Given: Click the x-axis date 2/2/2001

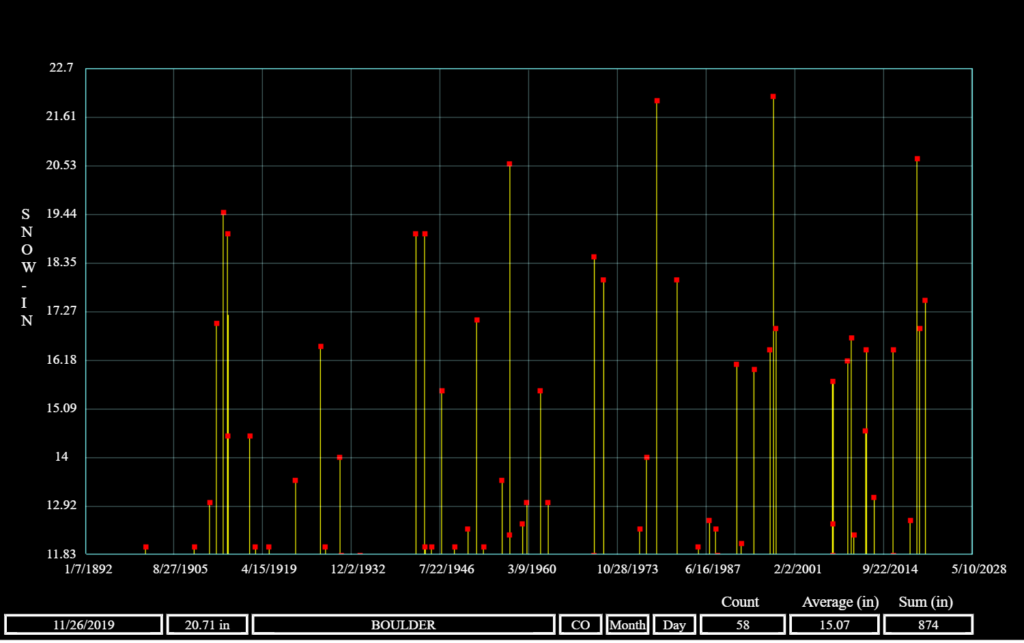Looking at the screenshot, I should [798, 569].
